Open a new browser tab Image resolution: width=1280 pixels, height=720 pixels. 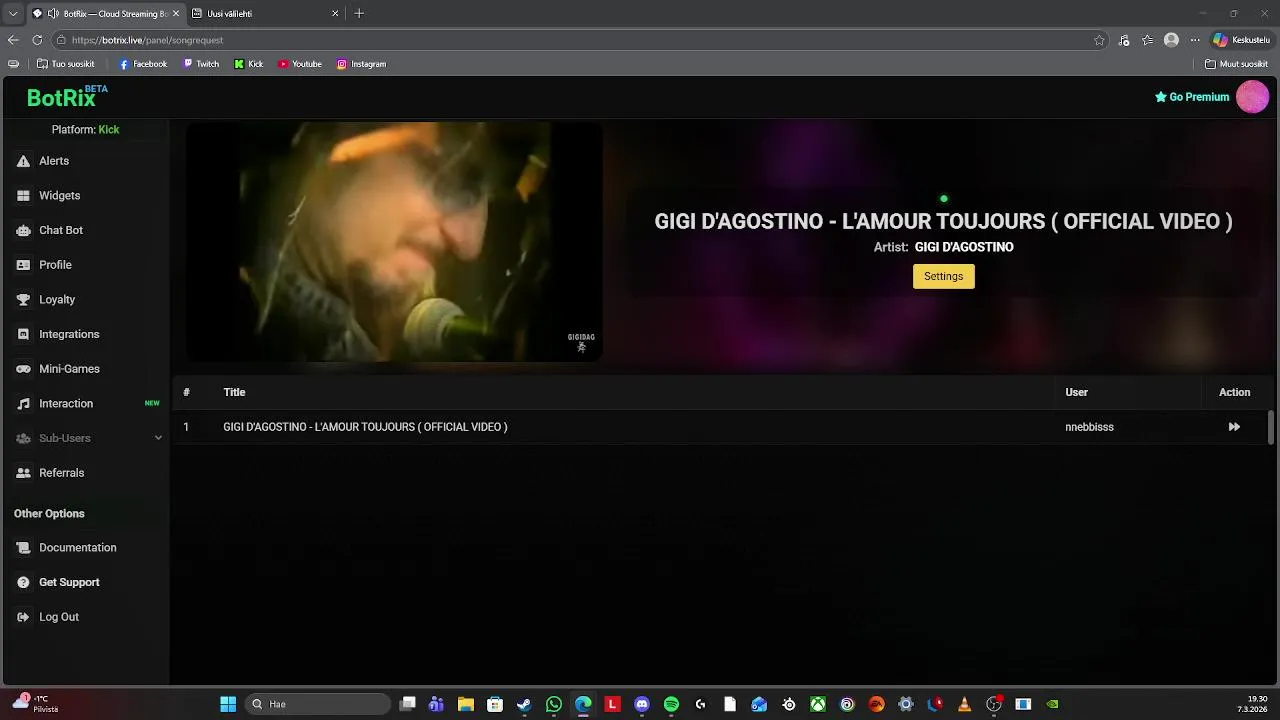point(359,14)
